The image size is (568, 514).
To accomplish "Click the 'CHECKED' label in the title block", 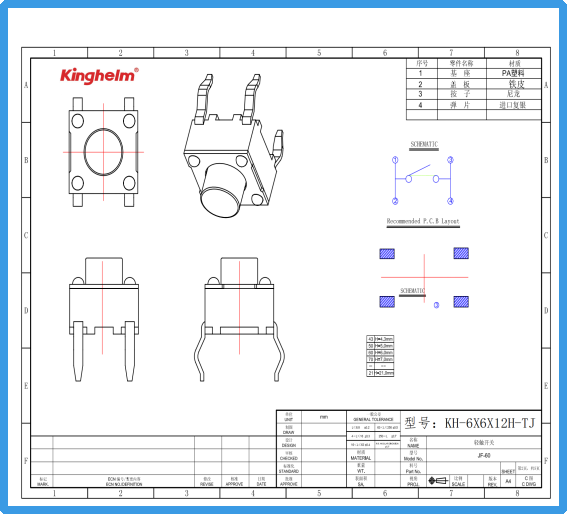I will click(289, 458).
